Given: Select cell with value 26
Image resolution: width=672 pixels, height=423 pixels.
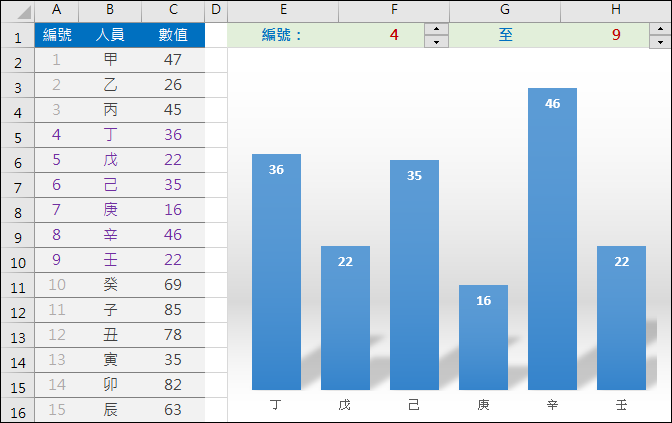Looking at the screenshot, I should [173, 85].
